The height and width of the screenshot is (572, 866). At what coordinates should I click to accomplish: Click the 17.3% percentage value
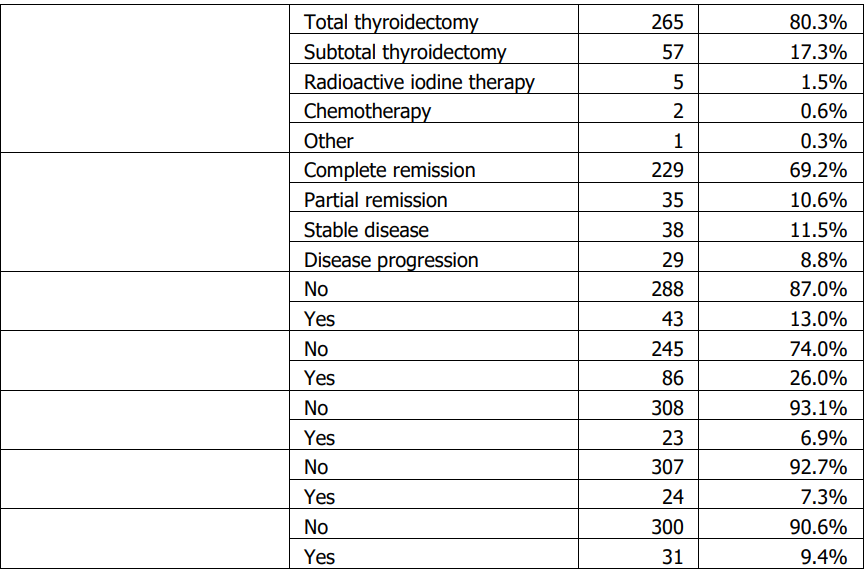tap(817, 52)
